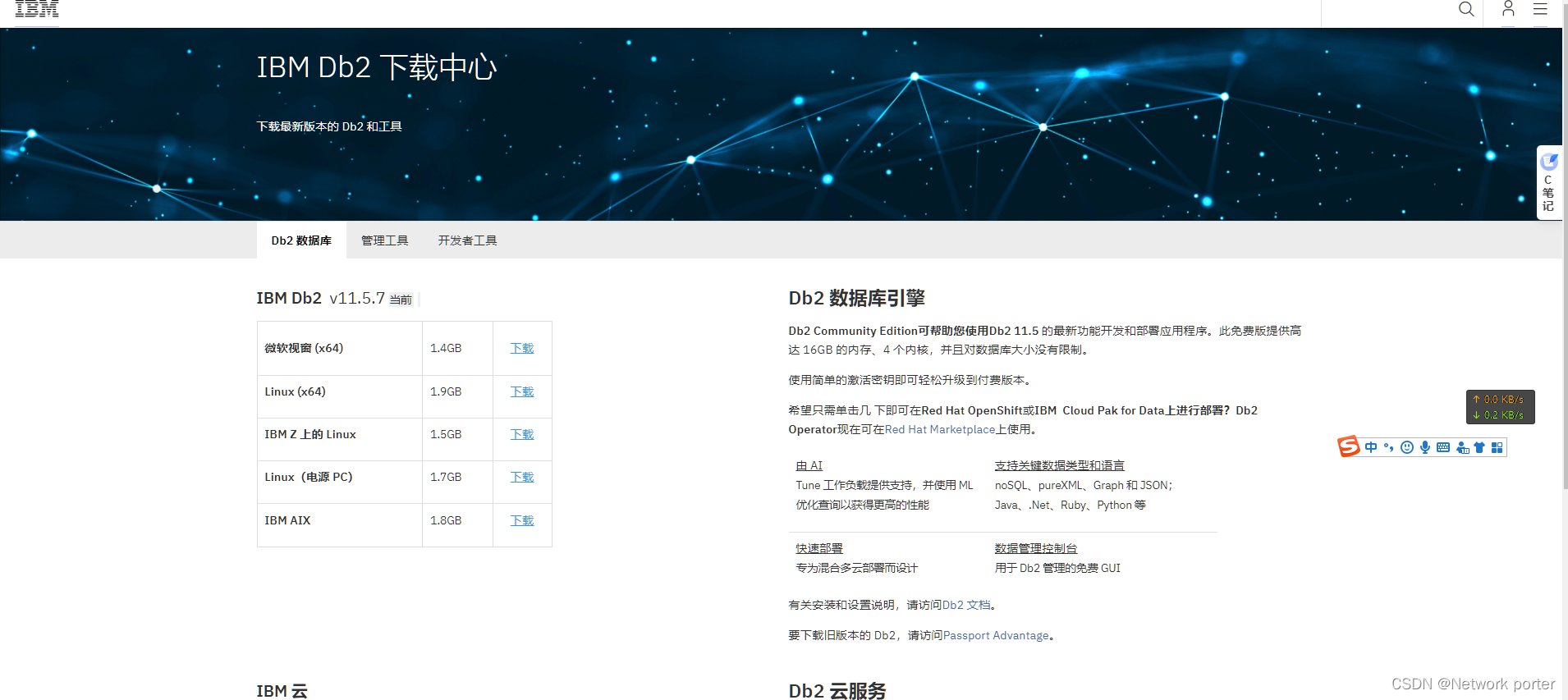Open the IME toolbox grid icon
The width and height of the screenshot is (1568, 700).
[1497, 447]
